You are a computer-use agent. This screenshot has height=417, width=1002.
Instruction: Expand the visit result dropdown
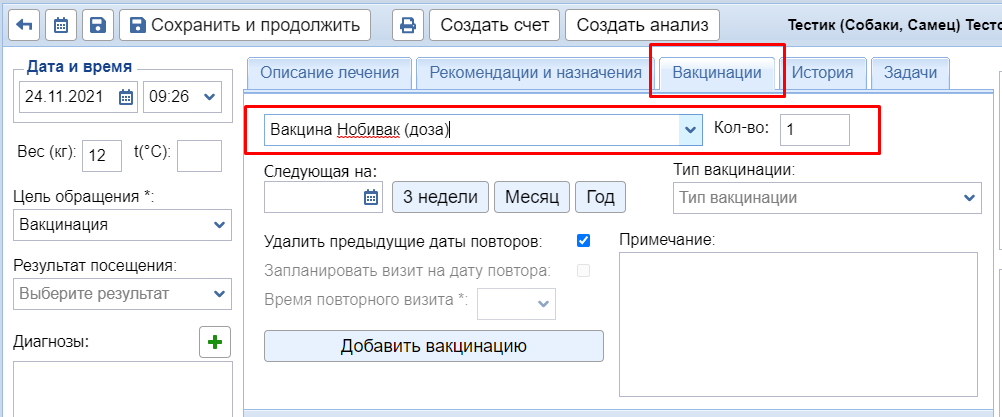(x=220, y=294)
